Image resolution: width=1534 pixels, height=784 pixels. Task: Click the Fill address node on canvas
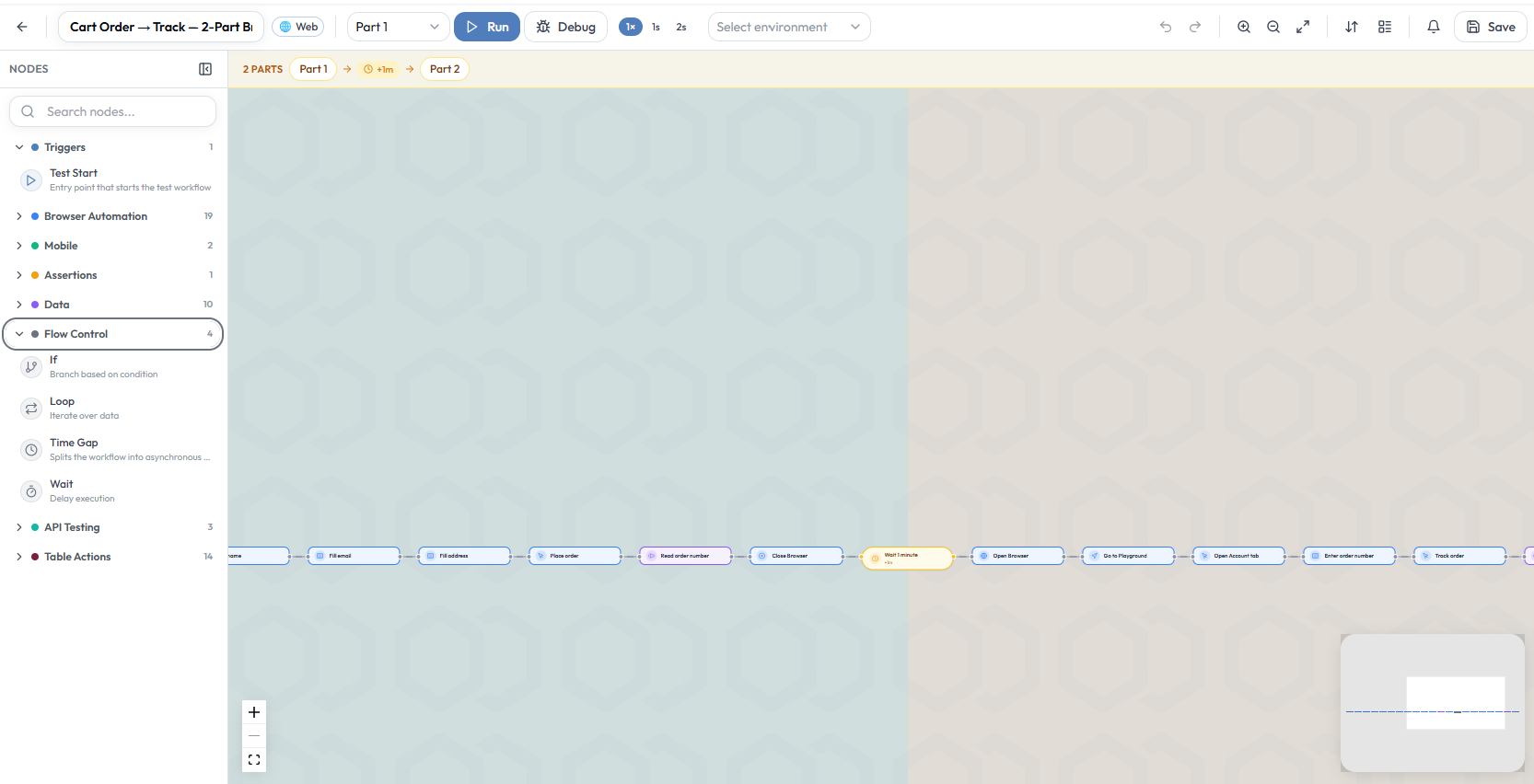(x=465, y=556)
